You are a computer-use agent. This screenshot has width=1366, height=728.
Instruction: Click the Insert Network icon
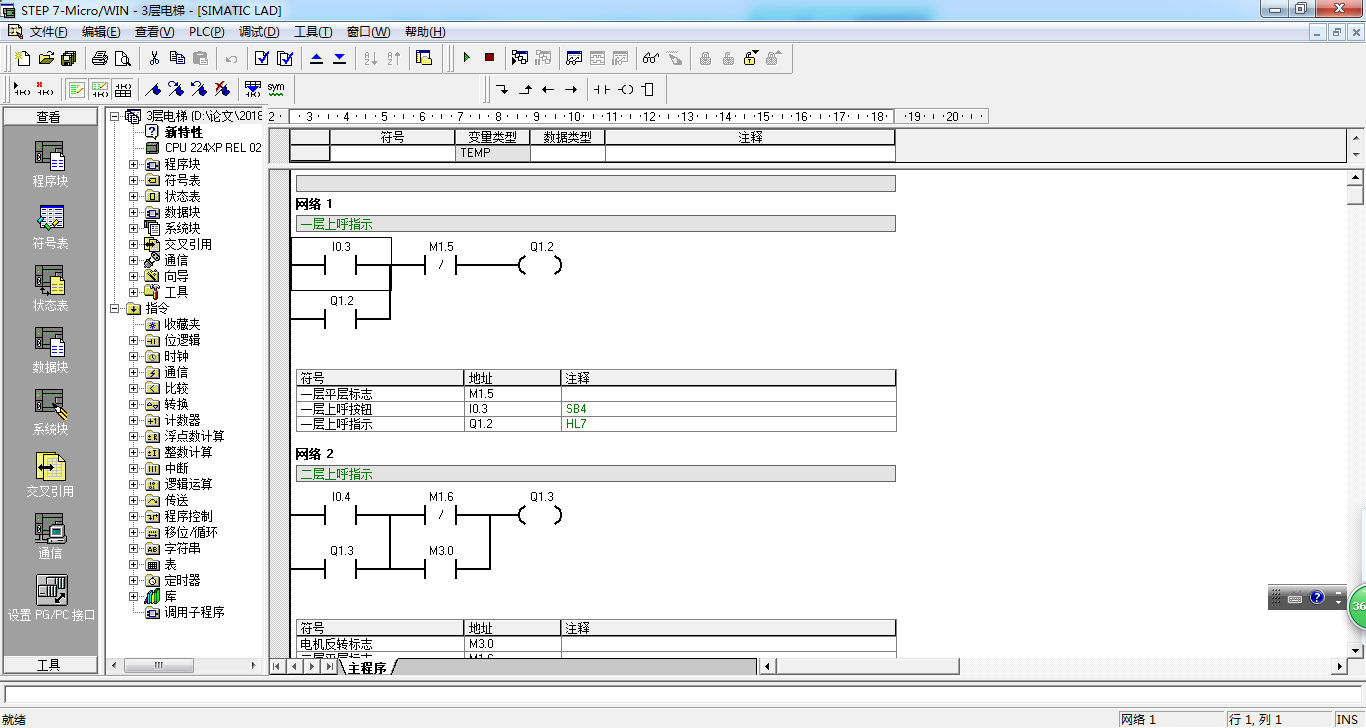coord(21,89)
